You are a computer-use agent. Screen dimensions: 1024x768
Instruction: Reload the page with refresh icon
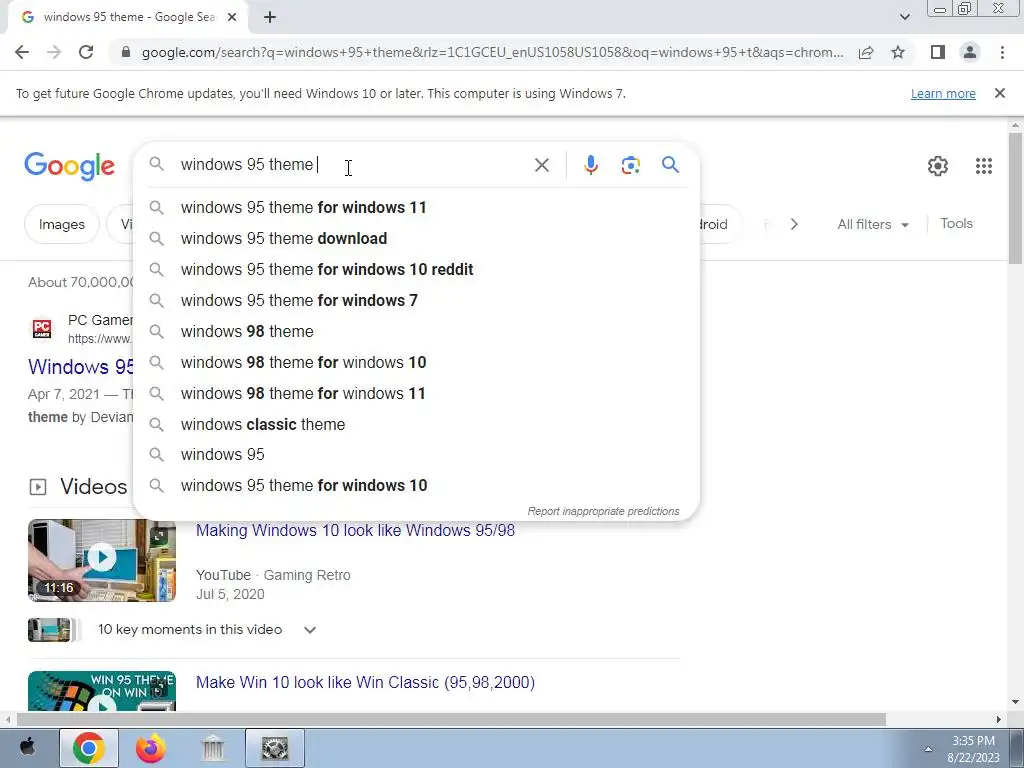pyautogui.click(x=86, y=52)
